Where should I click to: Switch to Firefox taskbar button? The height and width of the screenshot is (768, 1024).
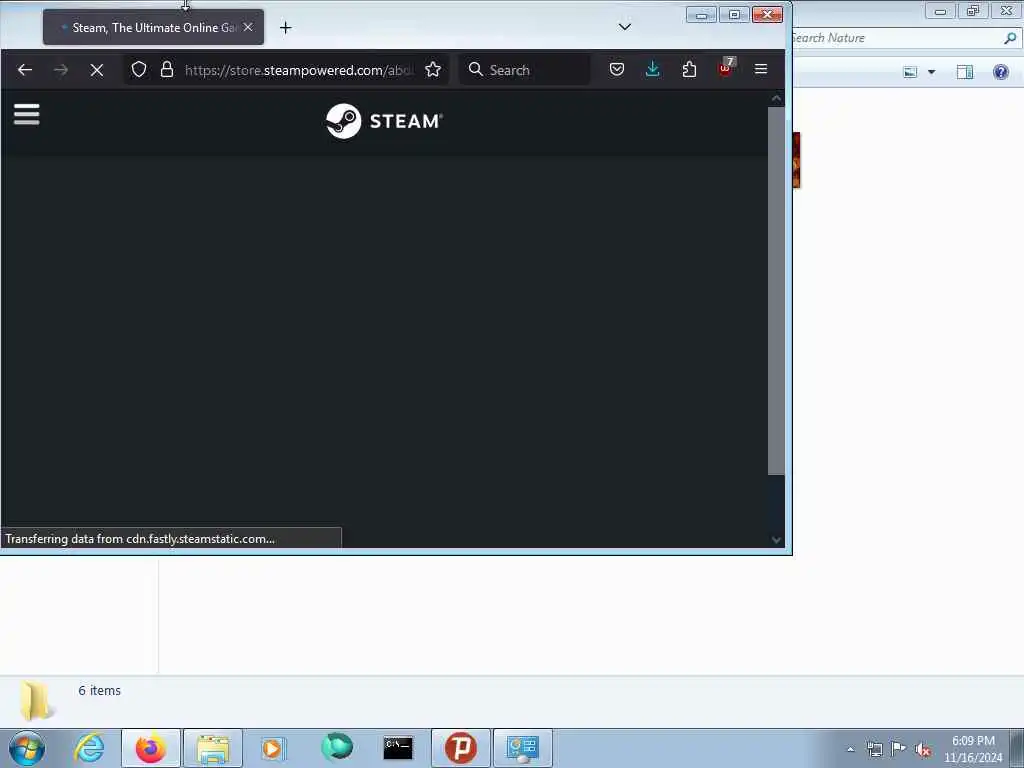(x=151, y=748)
